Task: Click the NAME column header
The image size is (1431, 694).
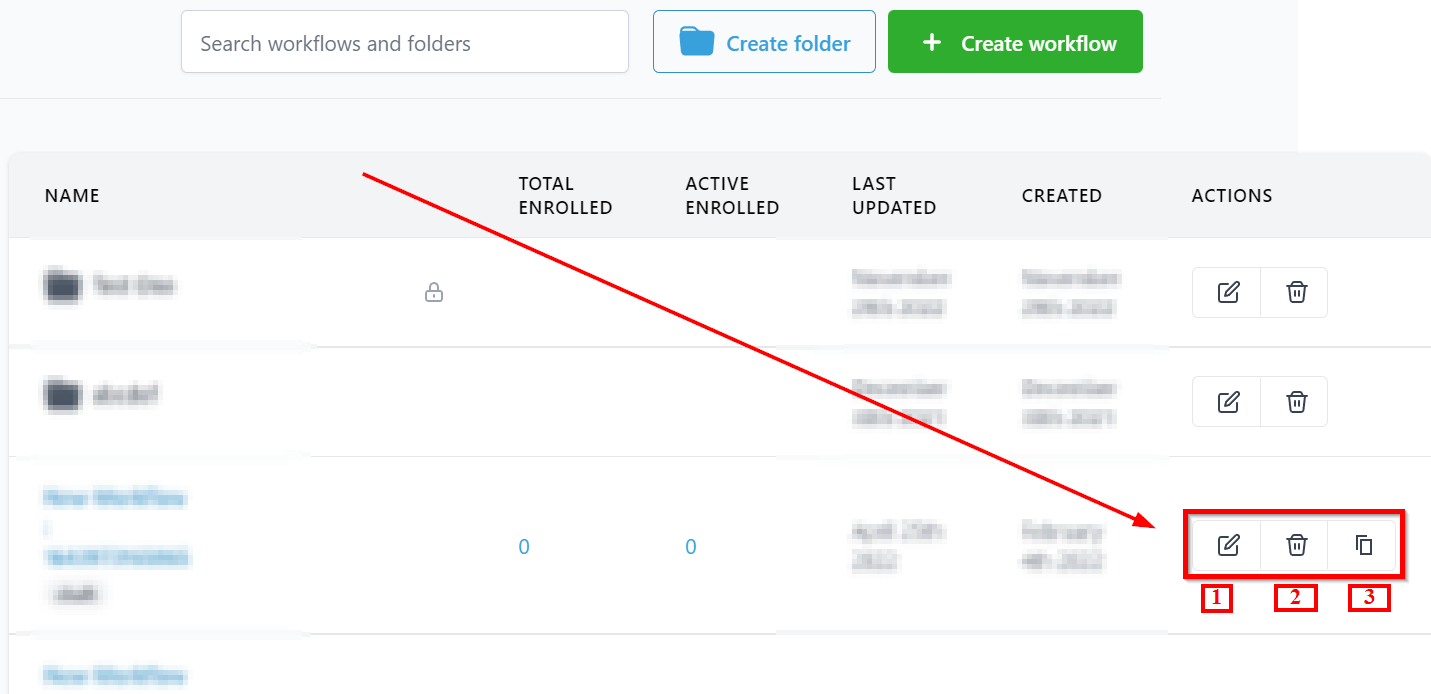Action: coord(72,196)
